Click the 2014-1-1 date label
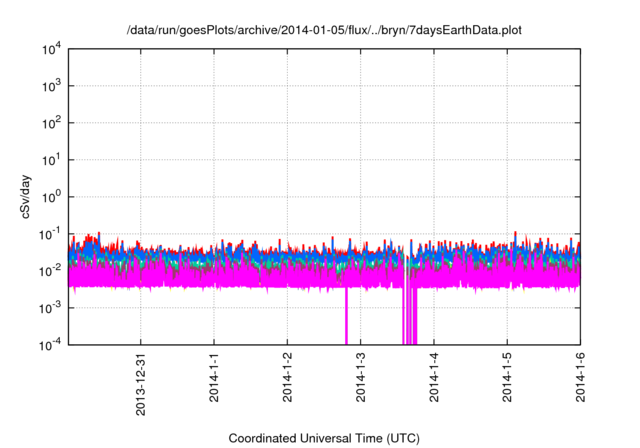Viewport: 640px width, 448px height. [214, 377]
